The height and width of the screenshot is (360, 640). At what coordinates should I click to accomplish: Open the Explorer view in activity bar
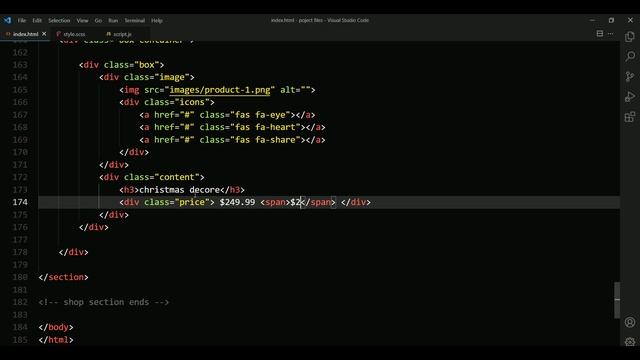tap(630, 36)
